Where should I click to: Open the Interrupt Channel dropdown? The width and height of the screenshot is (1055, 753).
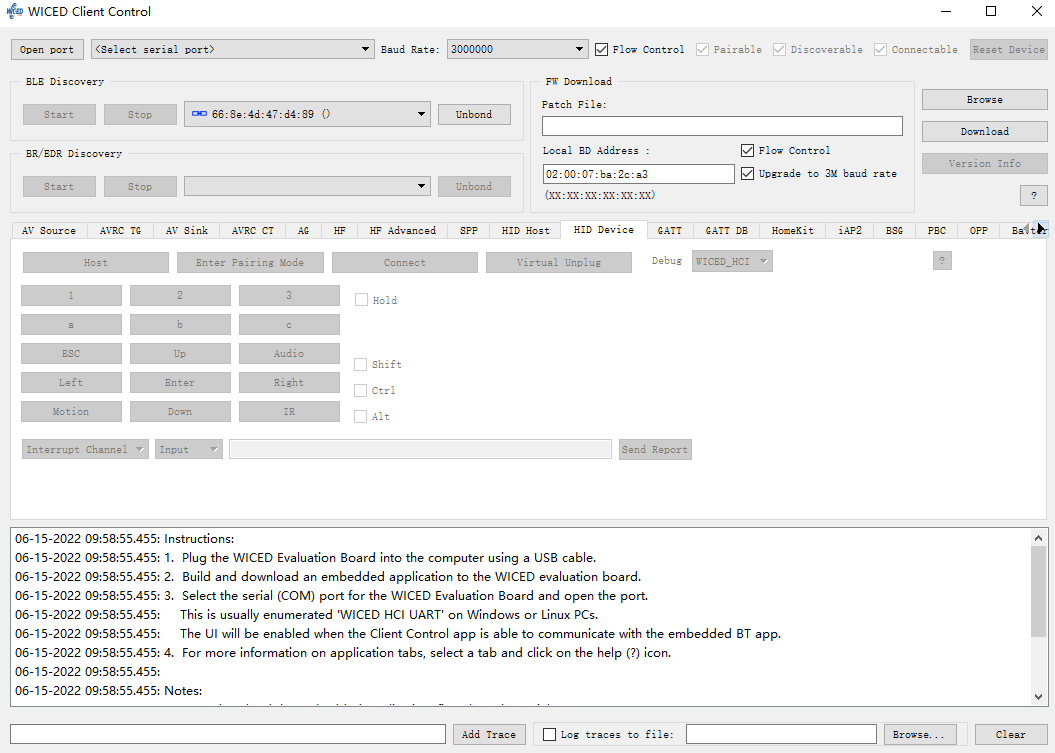tap(85, 449)
